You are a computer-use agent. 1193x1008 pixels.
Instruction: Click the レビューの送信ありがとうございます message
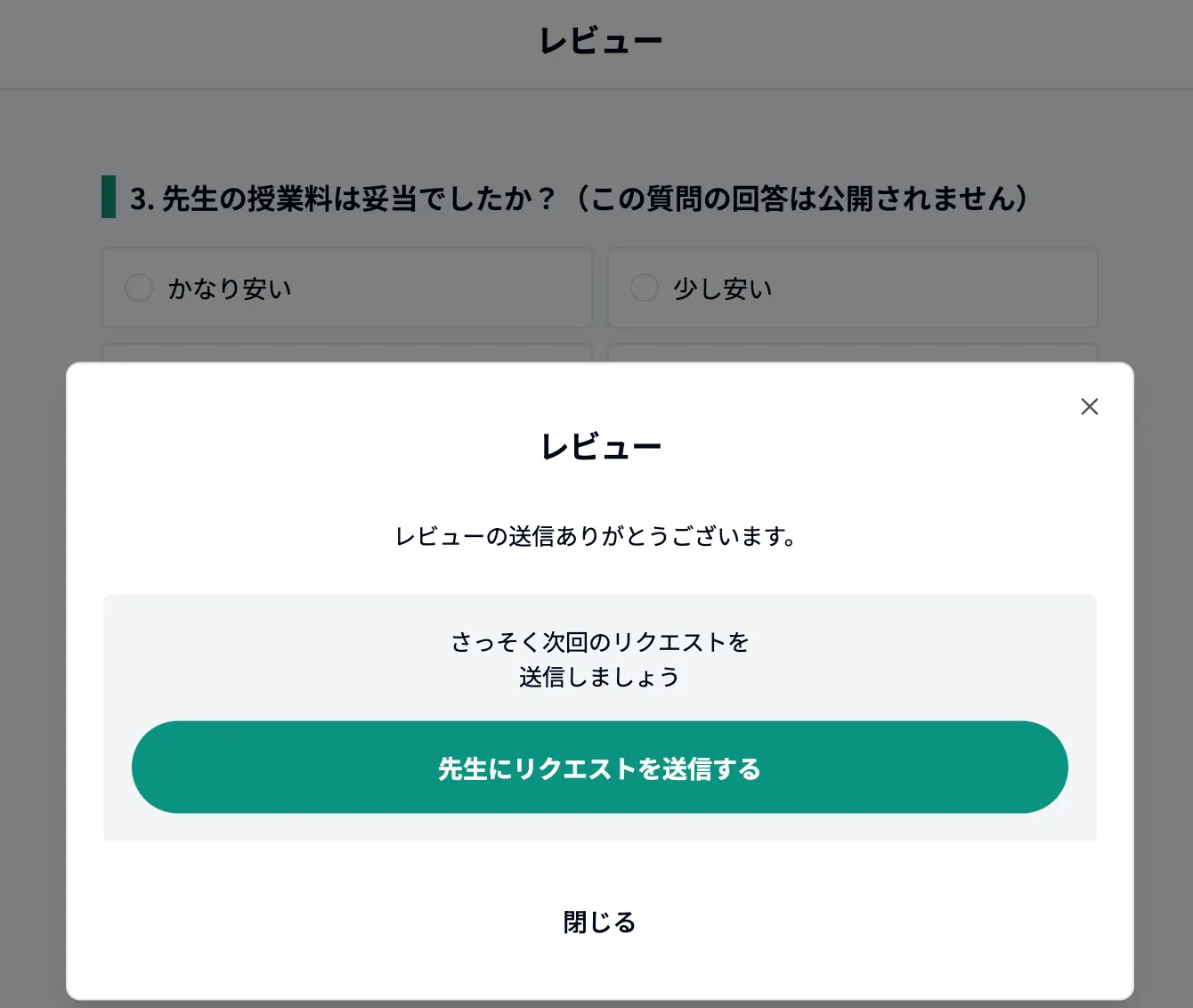click(x=596, y=536)
